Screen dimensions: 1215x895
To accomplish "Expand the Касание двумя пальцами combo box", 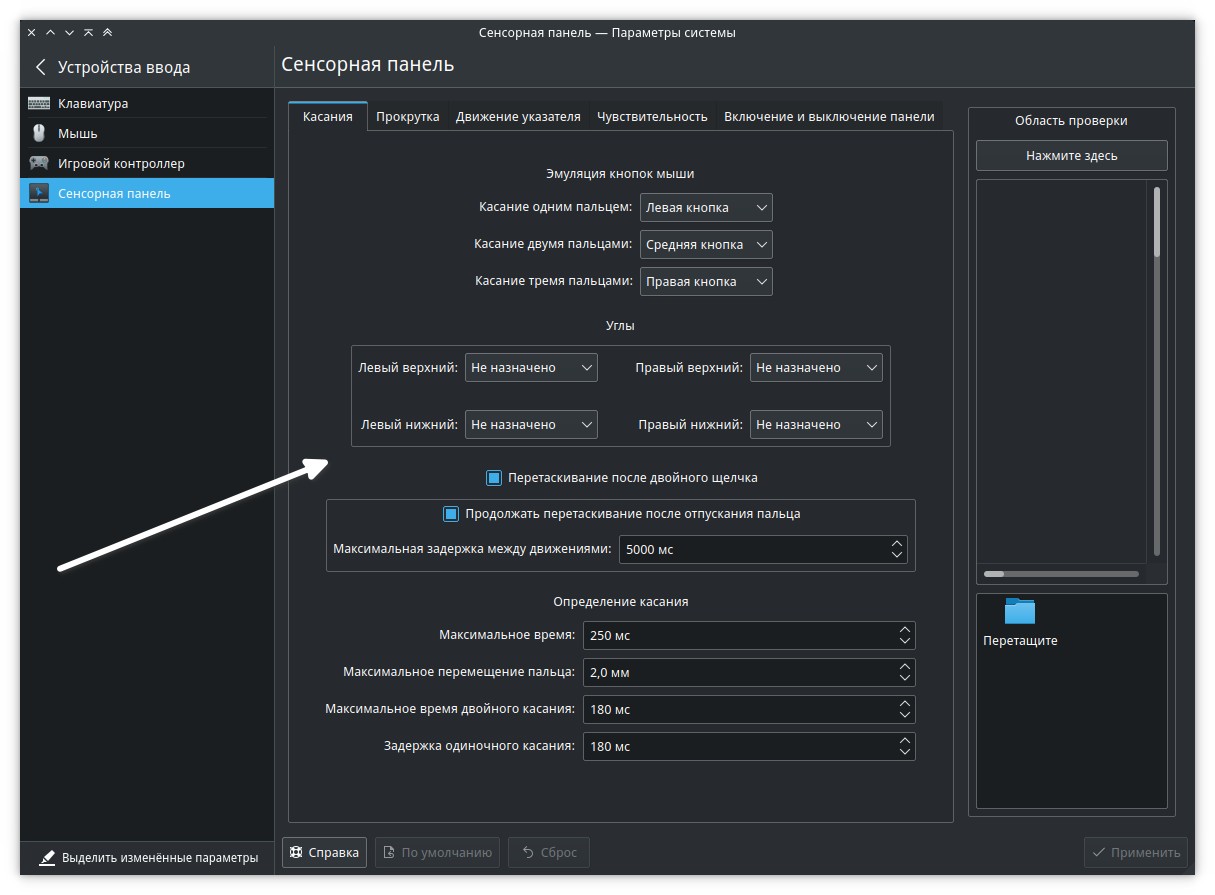I will tap(706, 245).
